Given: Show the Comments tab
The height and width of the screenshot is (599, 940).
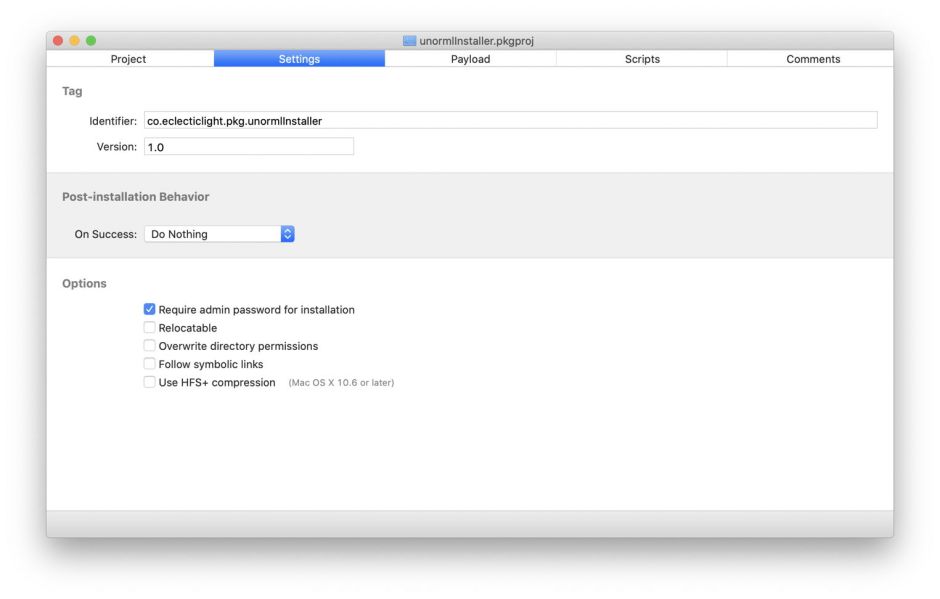Looking at the screenshot, I should point(813,59).
